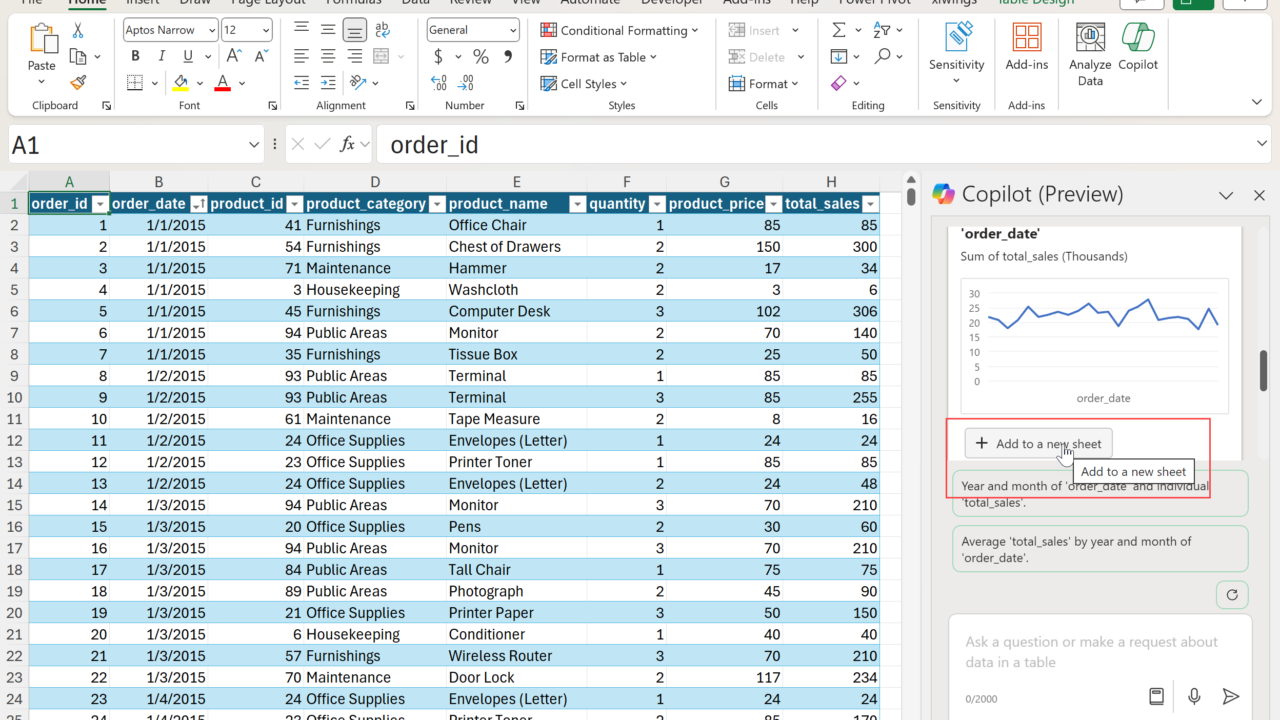Click the AutoSum sigma icon
Screen dimensions: 1280x720
click(839, 30)
